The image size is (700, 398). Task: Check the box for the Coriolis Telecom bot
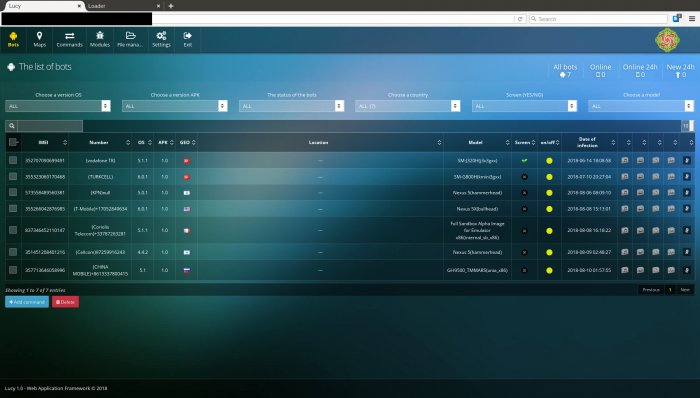coord(13,230)
